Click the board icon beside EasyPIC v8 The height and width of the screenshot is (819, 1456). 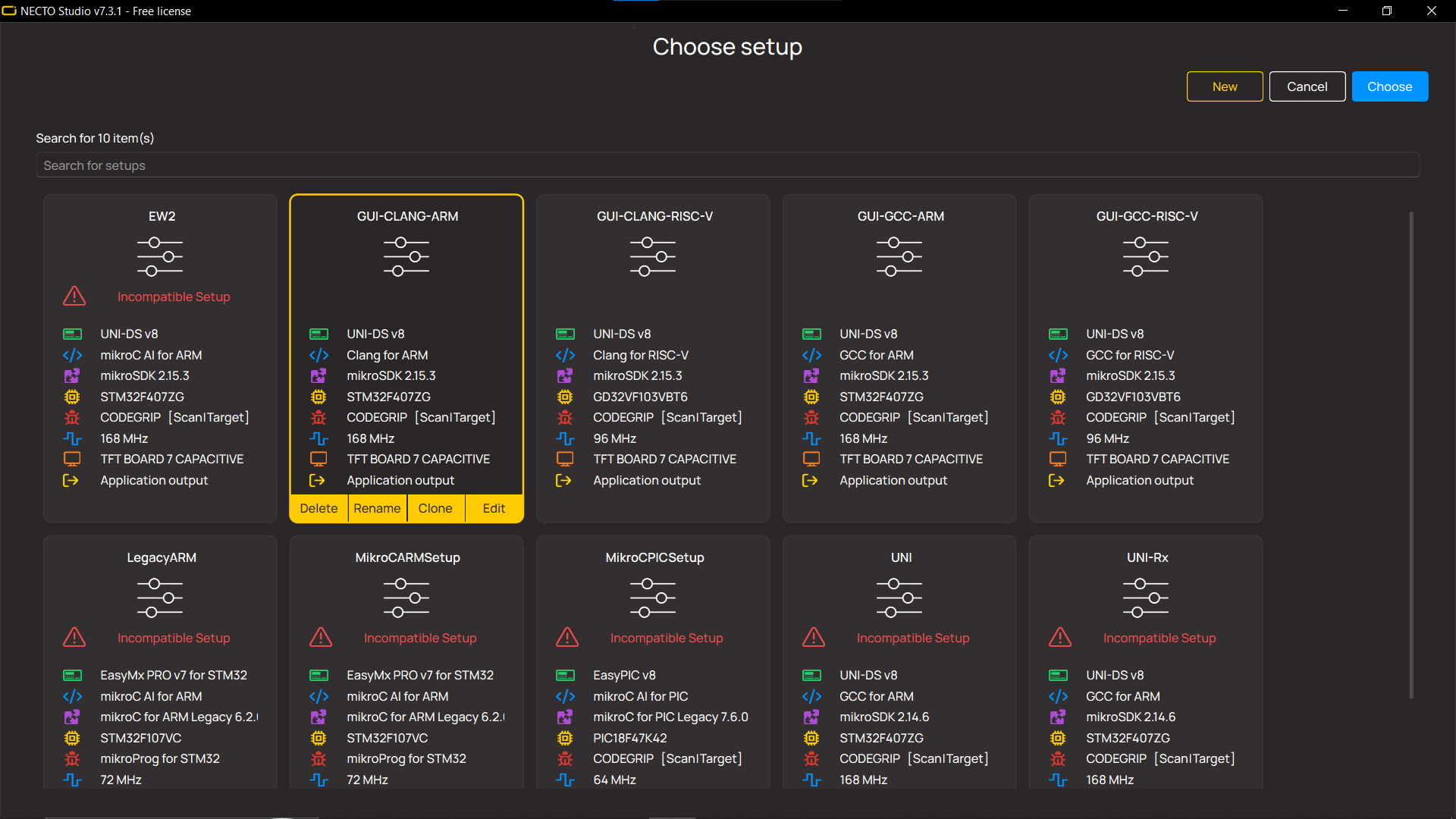click(x=565, y=675)
